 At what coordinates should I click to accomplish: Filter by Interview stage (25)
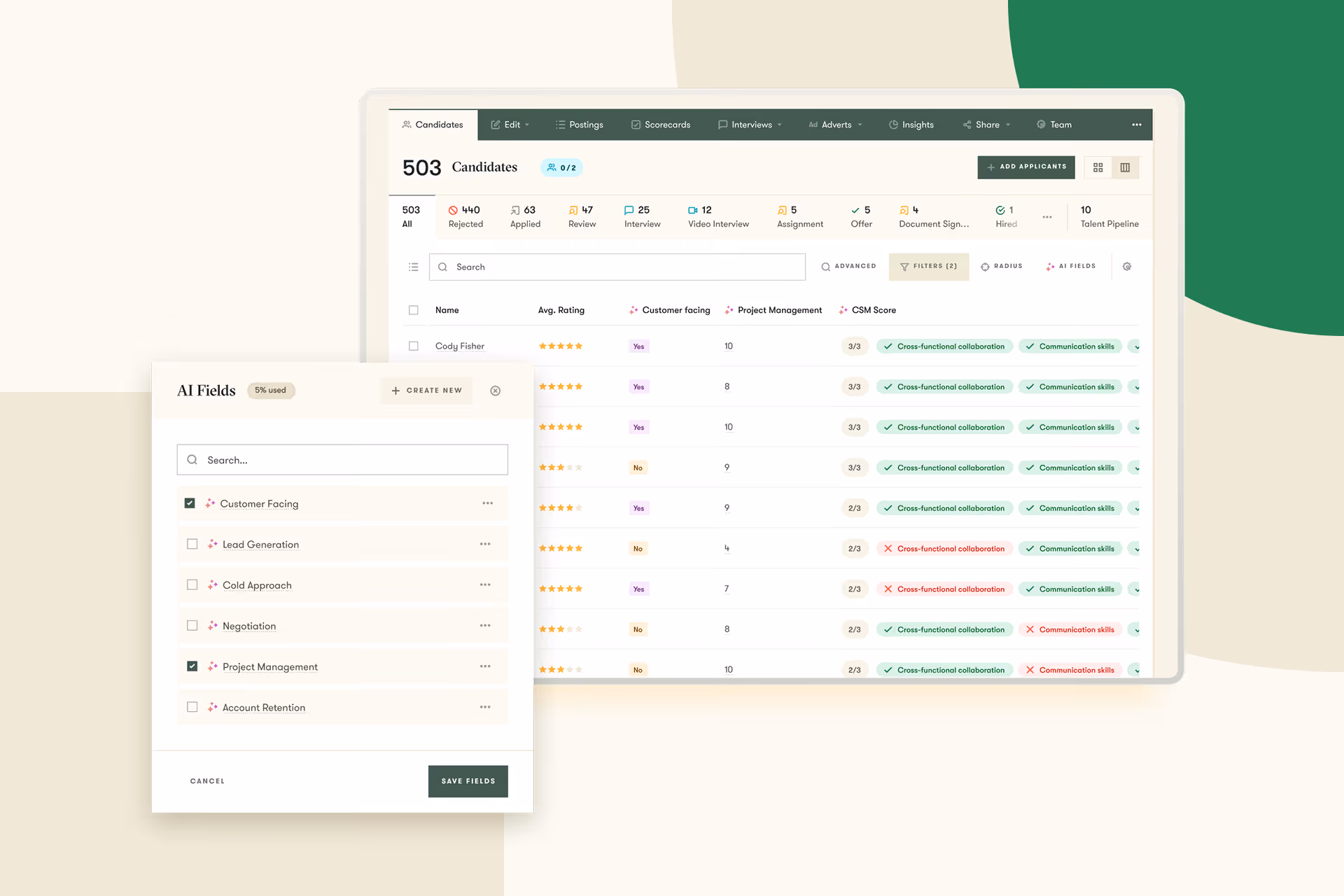click(642, 216)
